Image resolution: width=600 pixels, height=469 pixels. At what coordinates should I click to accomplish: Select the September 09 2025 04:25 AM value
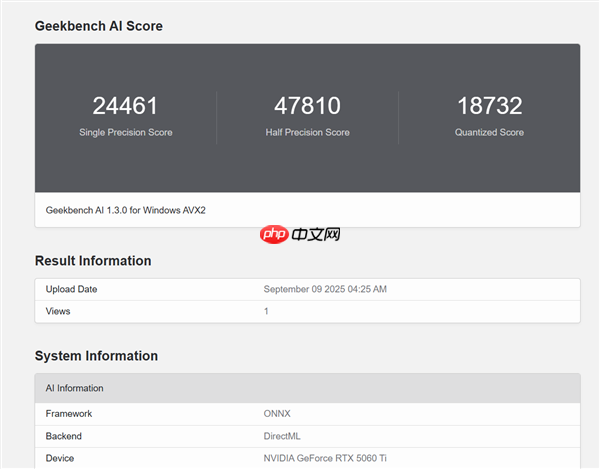coord(325,289)
